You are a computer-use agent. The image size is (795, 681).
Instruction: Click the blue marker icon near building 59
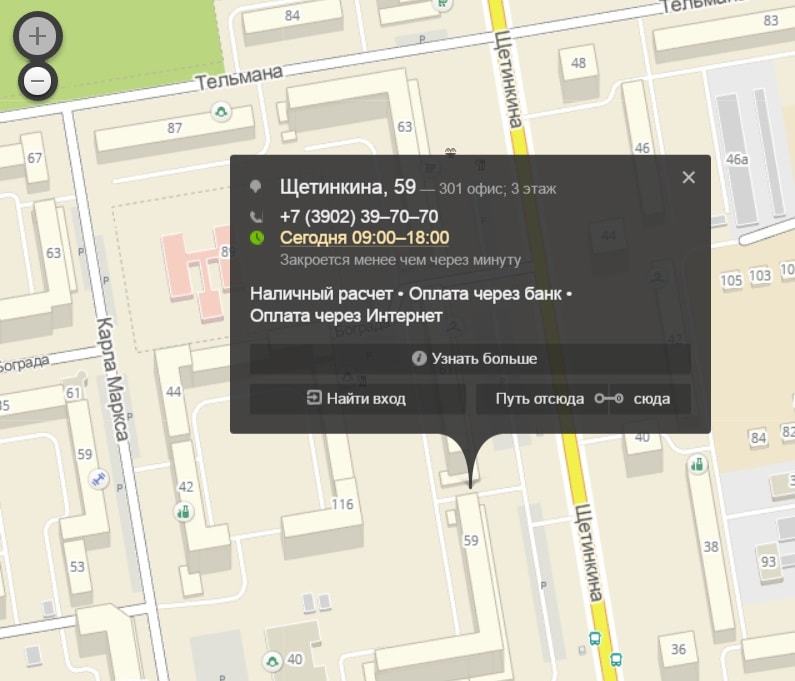(x=98, y=479)
